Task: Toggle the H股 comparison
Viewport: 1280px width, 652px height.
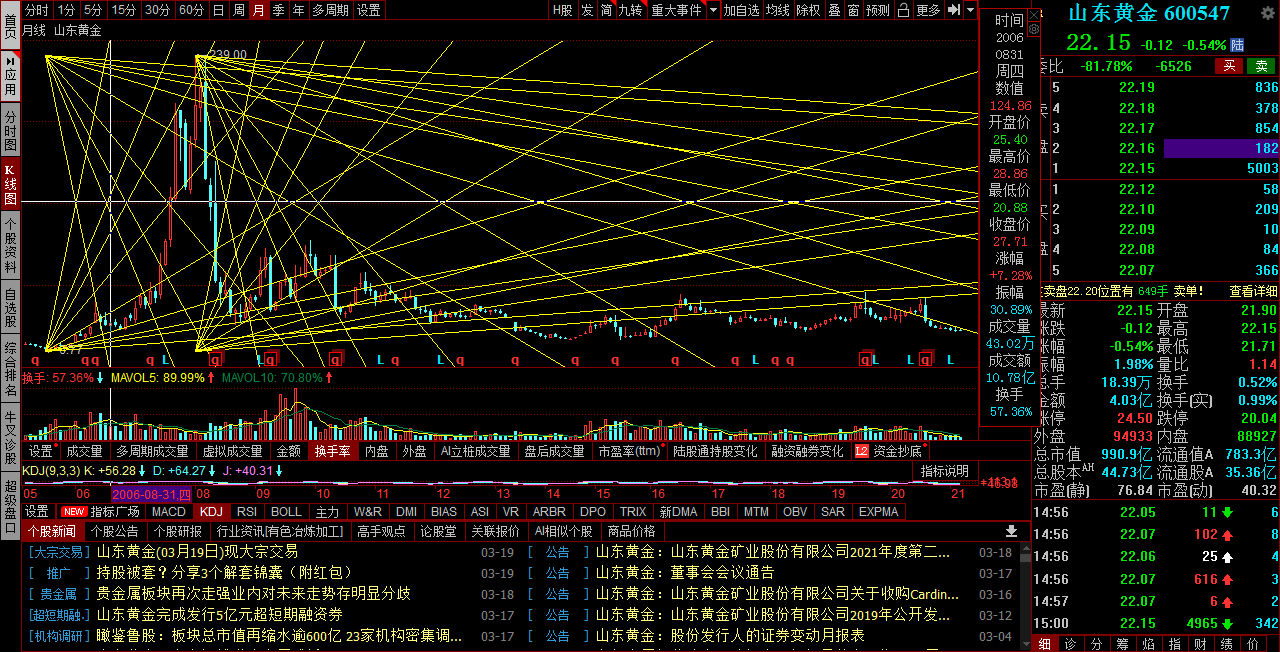Action: pos(563,10)
